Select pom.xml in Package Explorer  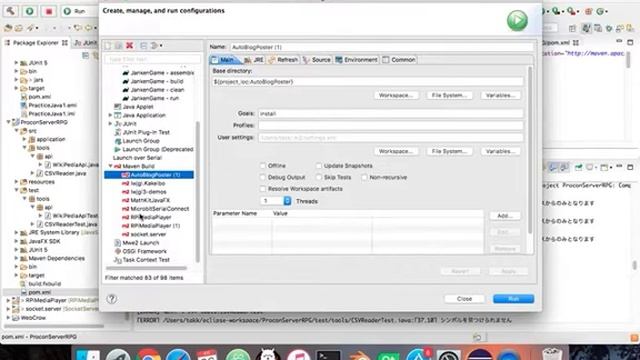(x=39, y=292)
